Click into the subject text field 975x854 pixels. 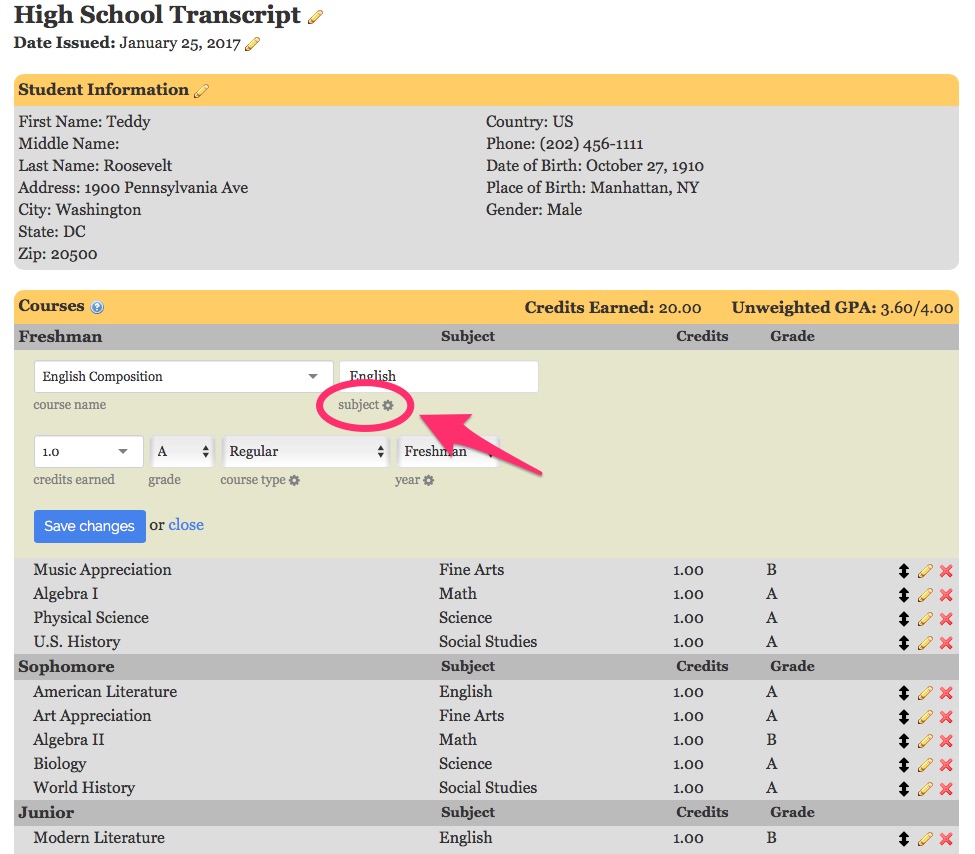click(x=438, y=377)
